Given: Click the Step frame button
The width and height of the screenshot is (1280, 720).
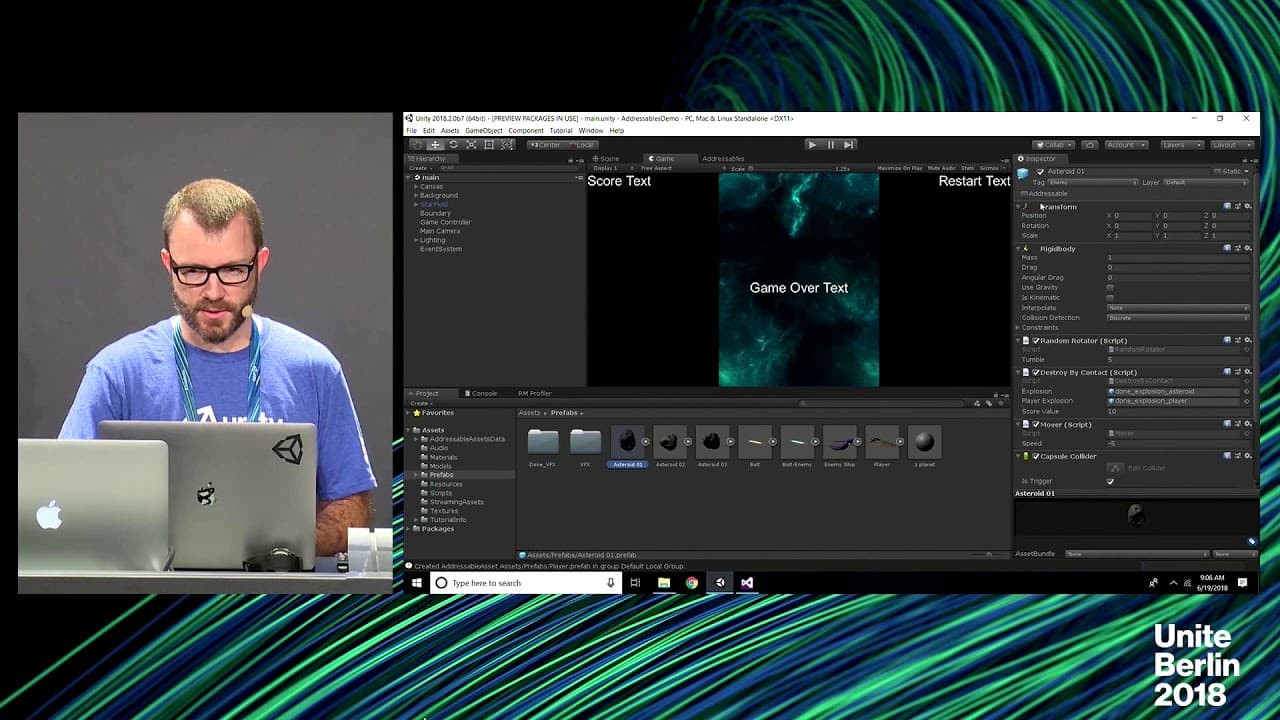Looking at the screenshot, I should pos(848,145).
